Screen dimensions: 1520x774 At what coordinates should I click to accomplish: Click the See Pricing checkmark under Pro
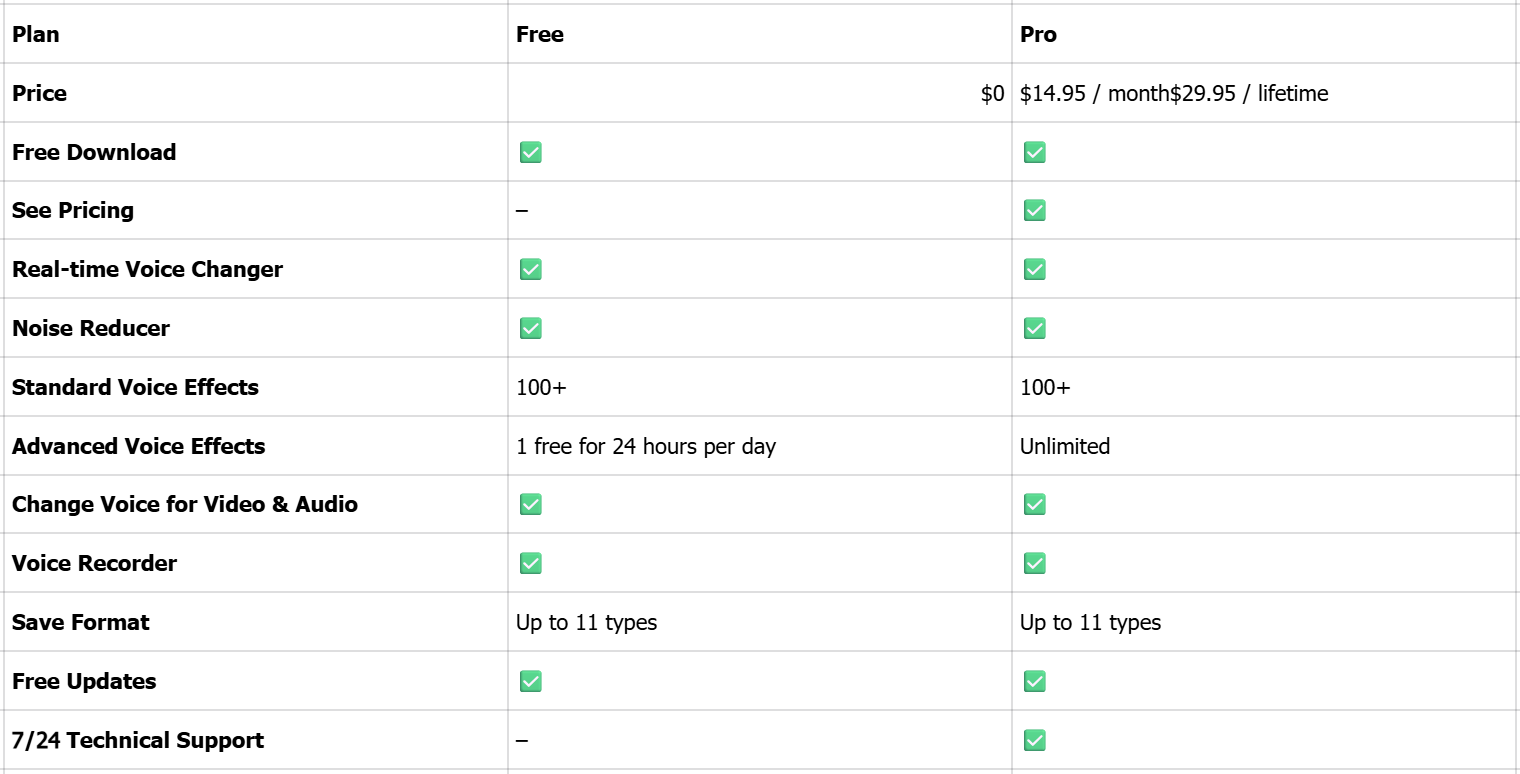pos(1034,210)
